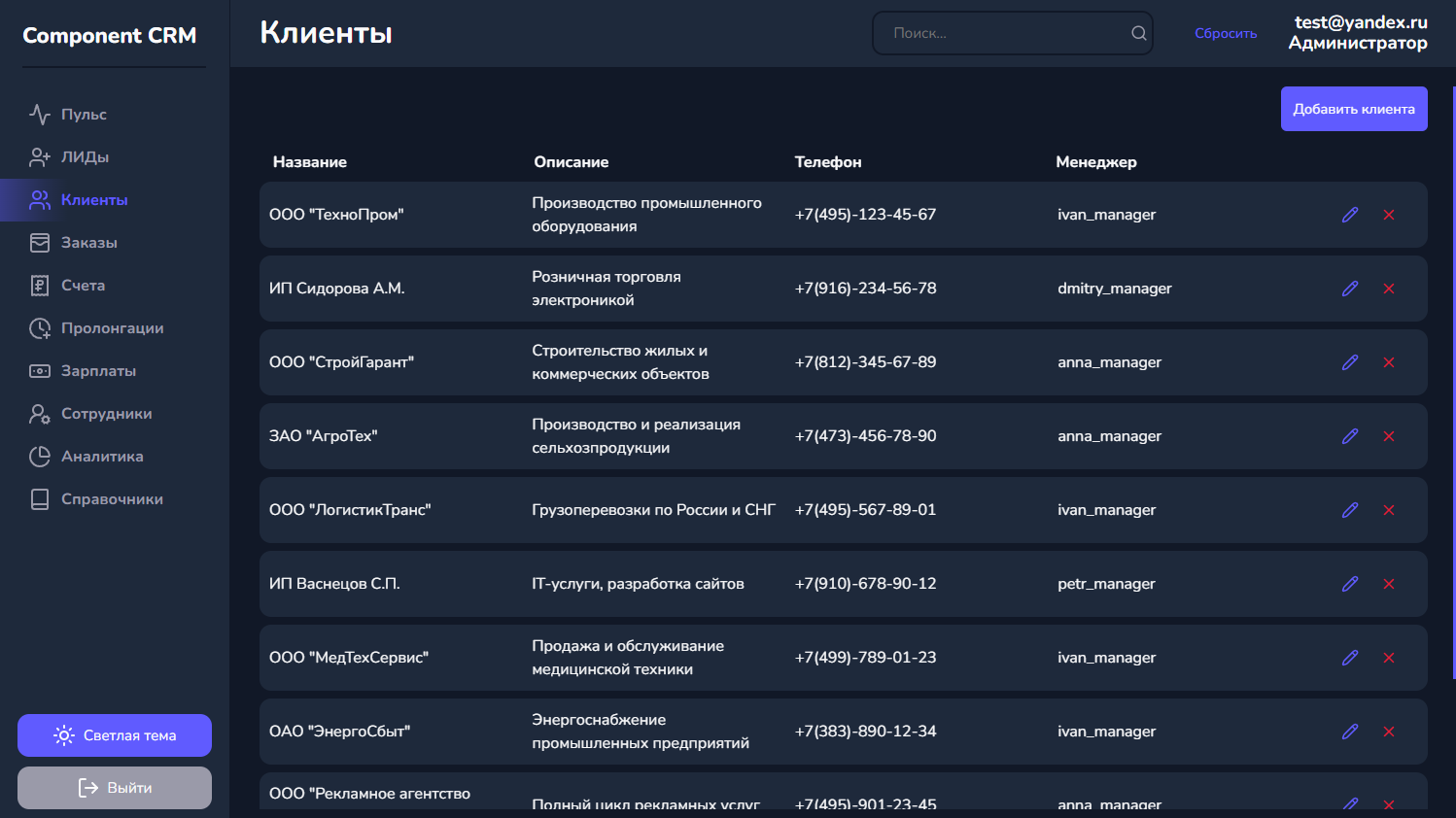Delete ЗАО "АгроТех" with red X
This screenshot has height=818, width=1456.
tap(1389, 436)
